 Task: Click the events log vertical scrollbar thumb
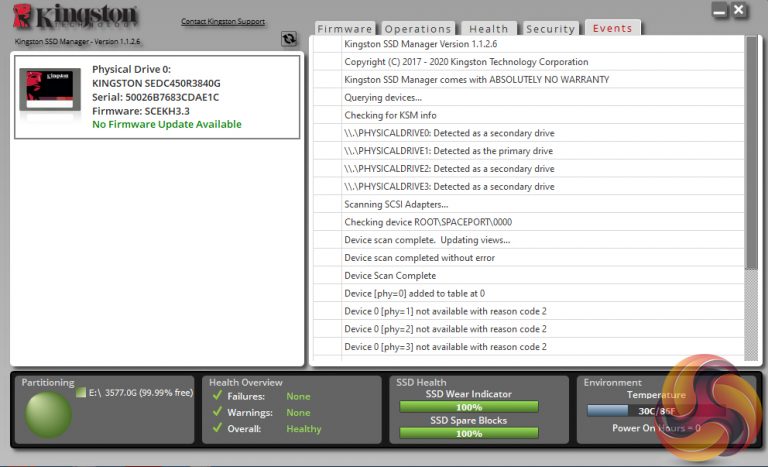pyautogui.click(x=751, y=152)
